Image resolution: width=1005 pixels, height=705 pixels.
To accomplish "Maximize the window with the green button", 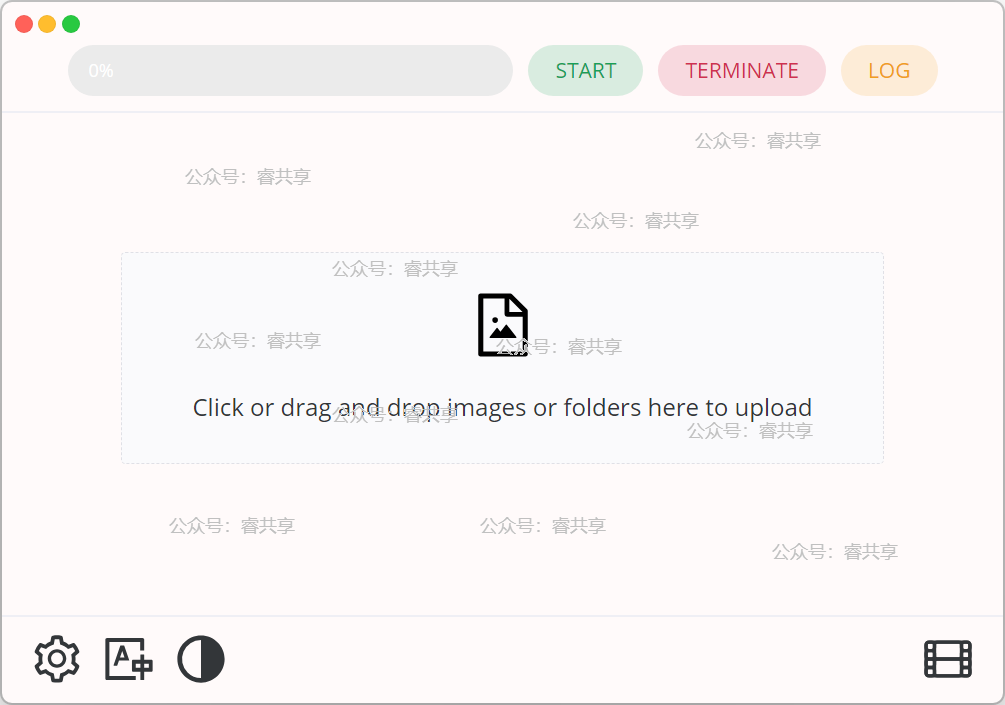I will click(x=71, y=24).
